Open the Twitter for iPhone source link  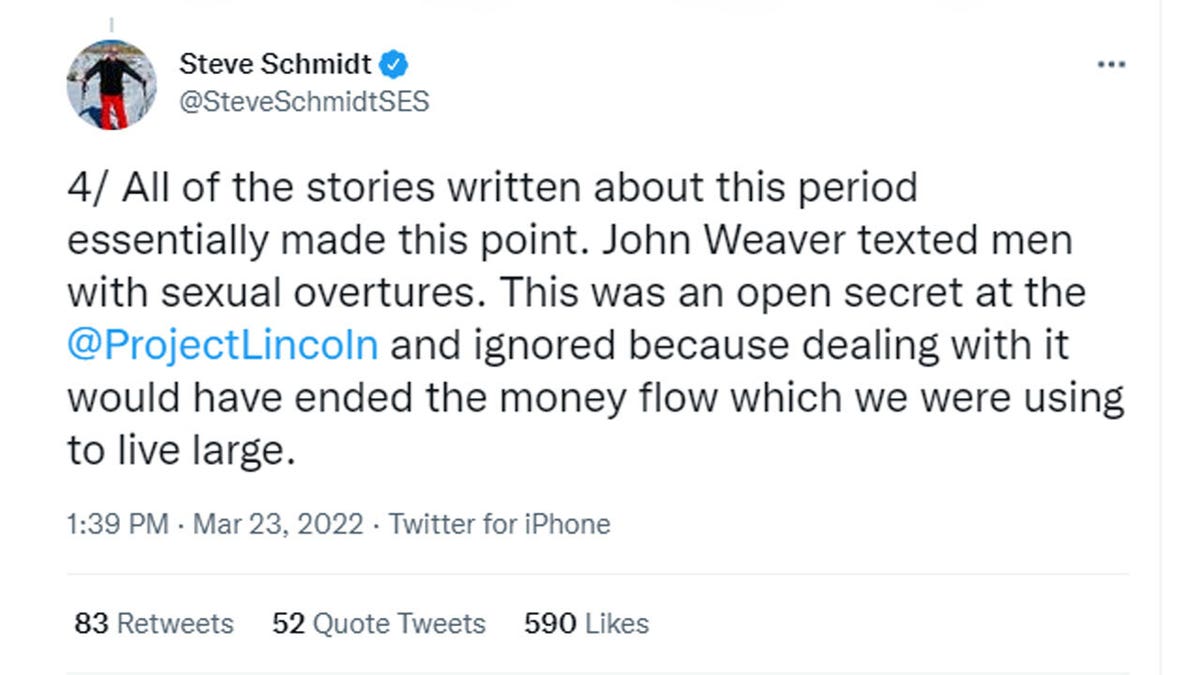(x=499, y=524)
